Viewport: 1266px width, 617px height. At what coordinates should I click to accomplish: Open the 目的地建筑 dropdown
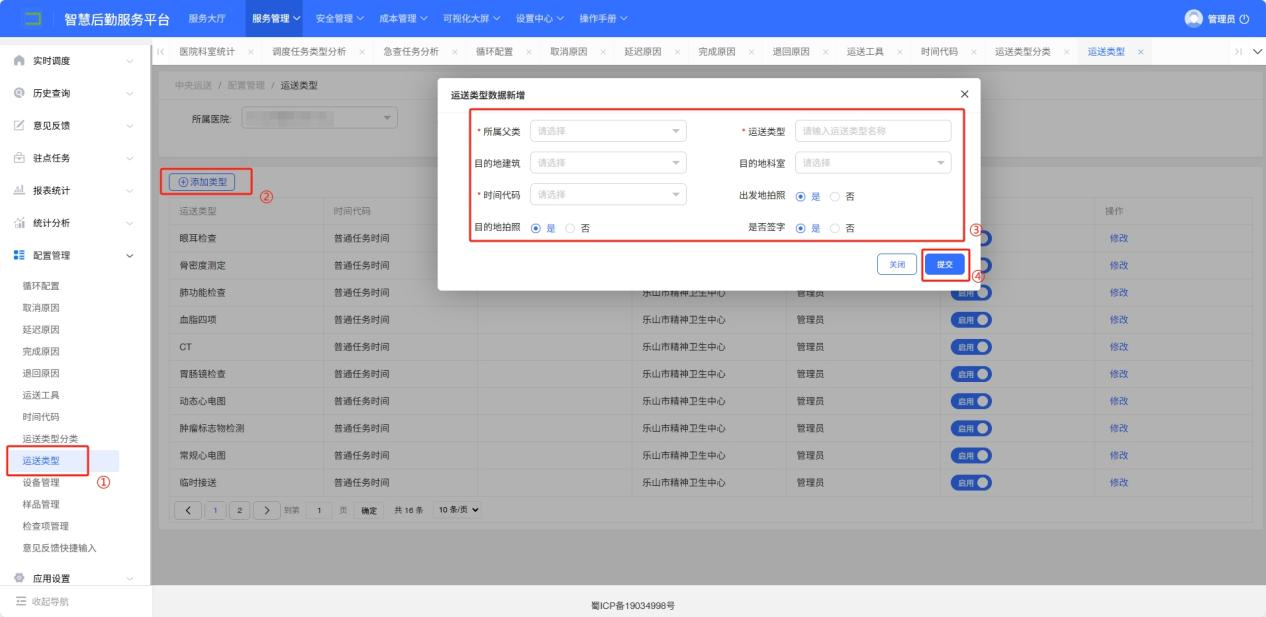[608, 163]
